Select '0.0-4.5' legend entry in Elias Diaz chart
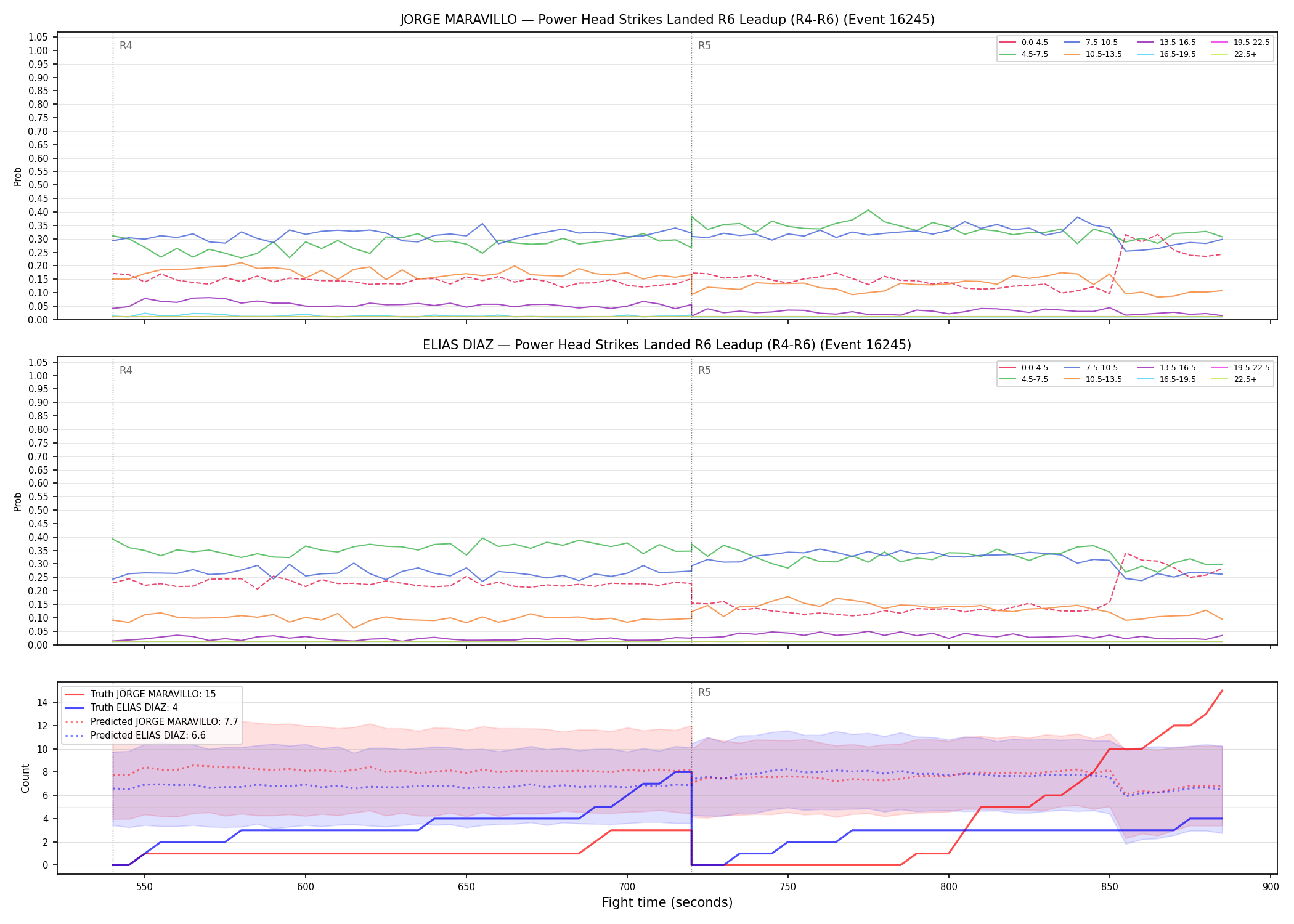The image size is (1294, 924). pyautogui.click(x=1024, y=368)
